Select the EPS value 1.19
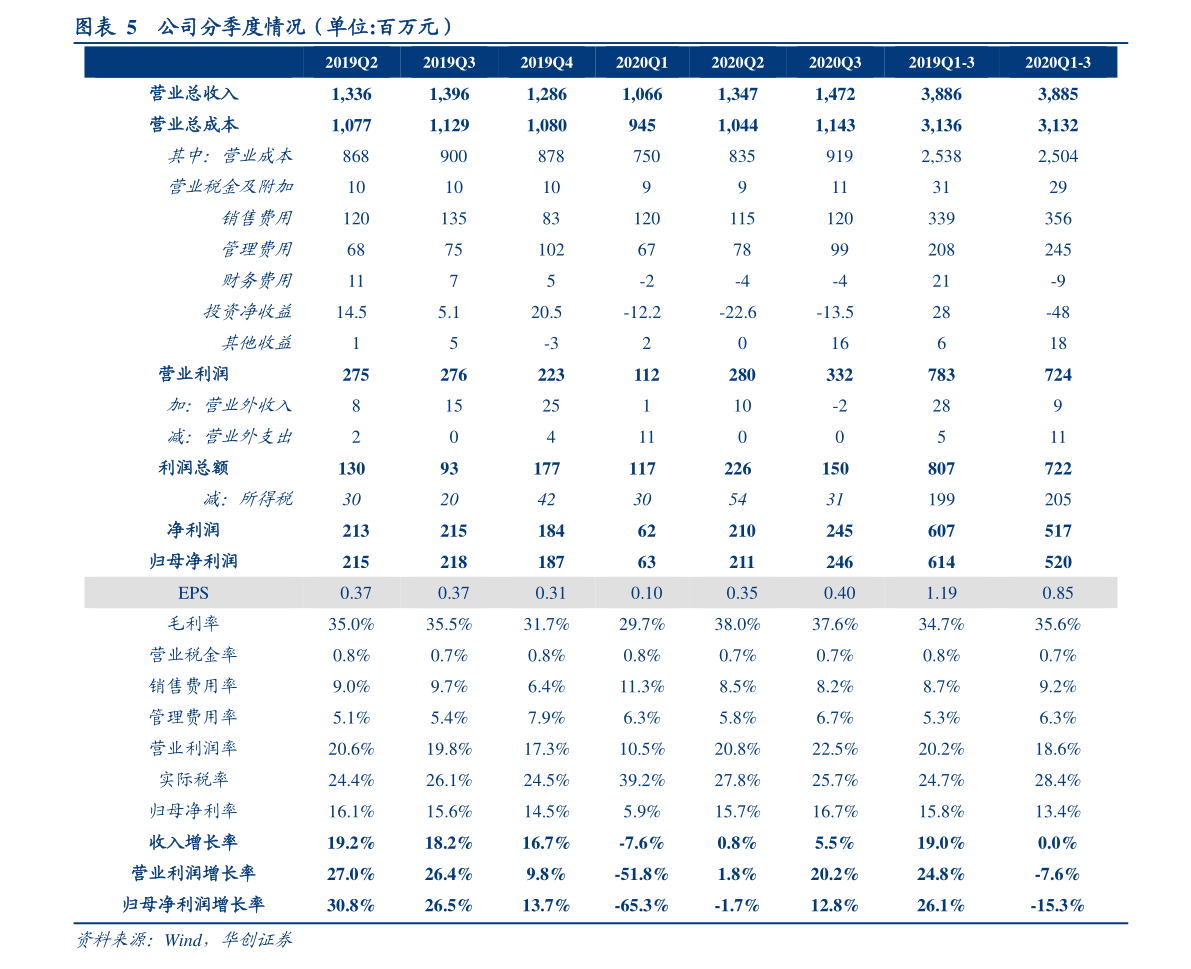 click(x=941, y=593)
